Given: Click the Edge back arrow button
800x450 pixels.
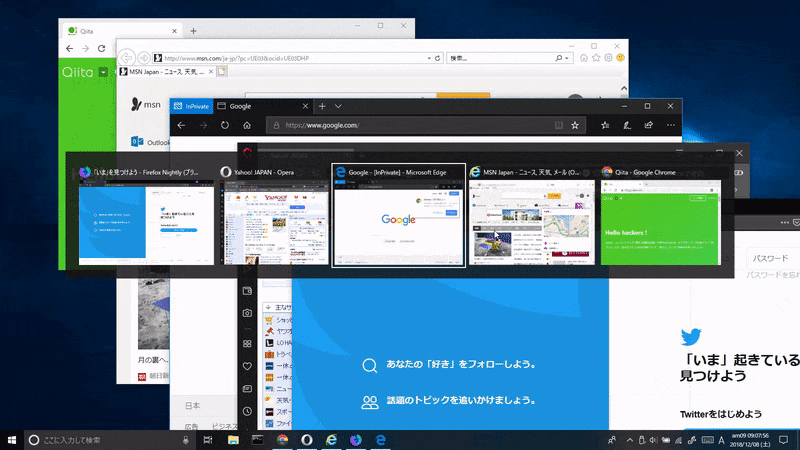Looking at the screenshot, I should coord(181,125).
